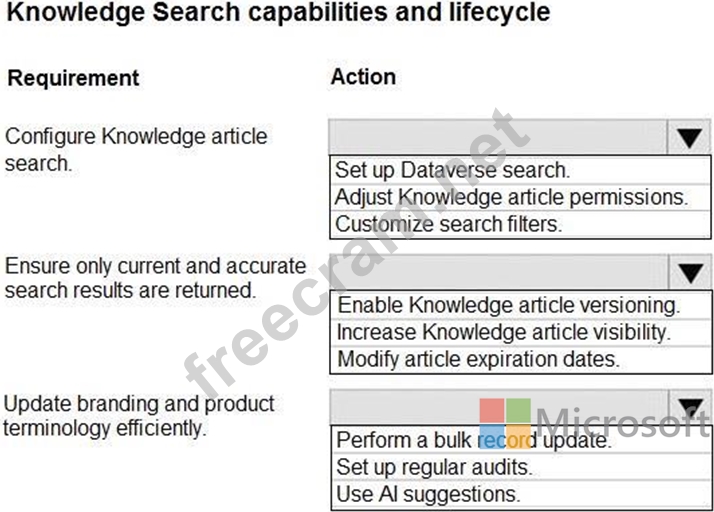This screenshot has height=512, width=714.
Task: Choose 'Adjust Knowledge article permissions' option
Action: [511, 197]
